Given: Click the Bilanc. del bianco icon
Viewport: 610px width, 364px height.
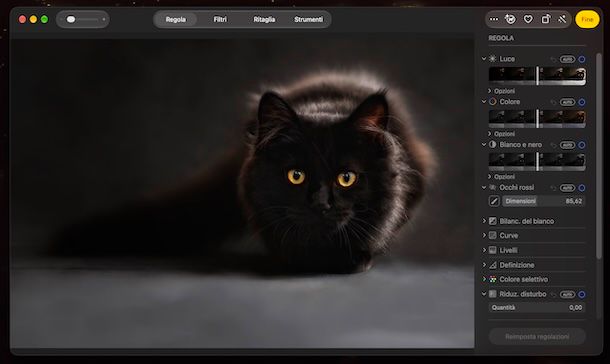Looking at the screenshot, I should [493, 221].
